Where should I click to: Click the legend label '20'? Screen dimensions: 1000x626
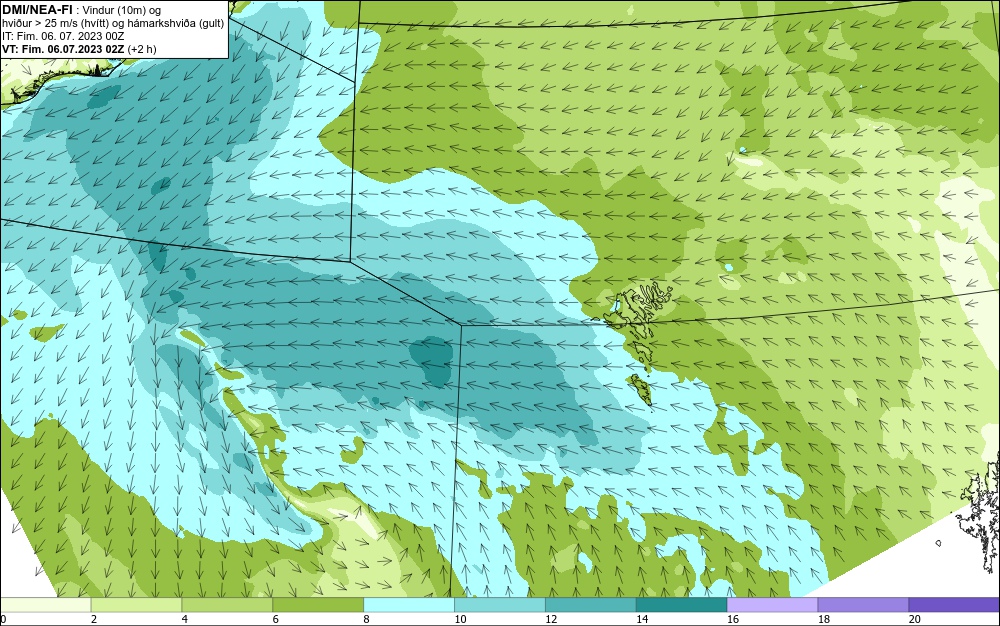tap(915, 619)
